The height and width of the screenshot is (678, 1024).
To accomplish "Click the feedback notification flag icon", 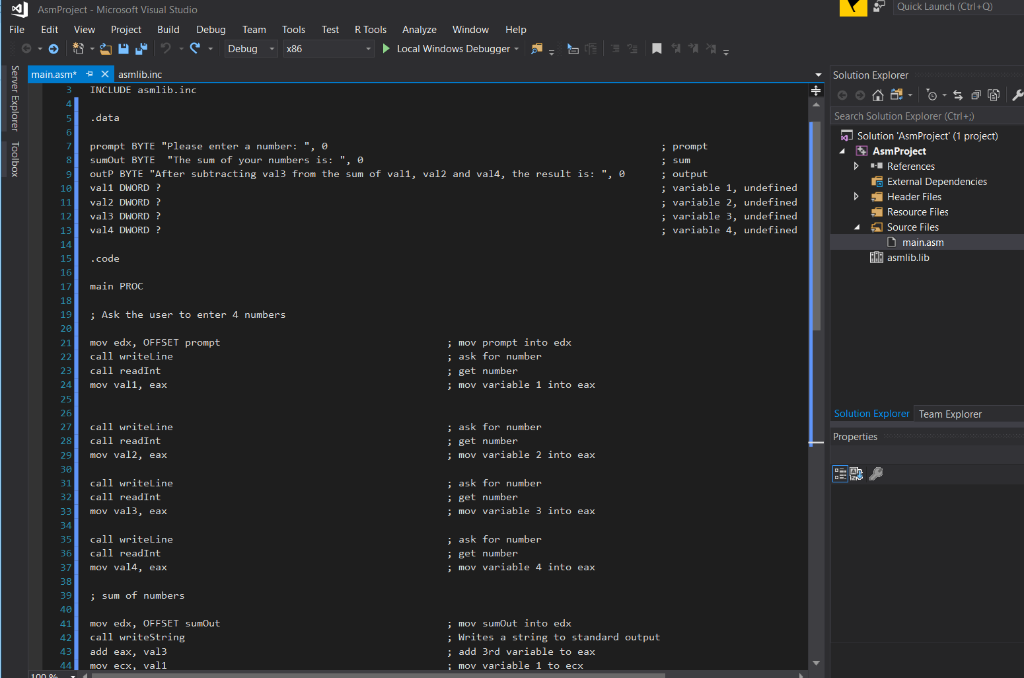I will (853, 7).
